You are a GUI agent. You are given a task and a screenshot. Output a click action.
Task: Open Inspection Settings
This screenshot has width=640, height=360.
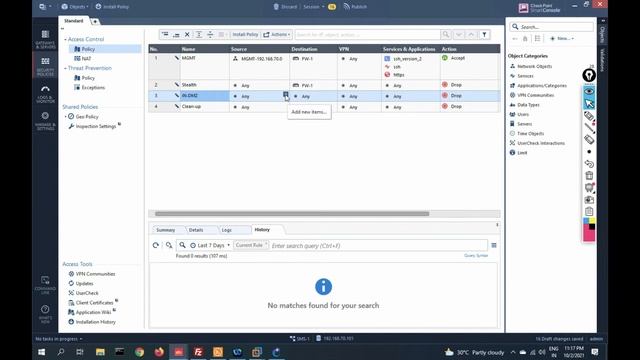click(96, 126)
